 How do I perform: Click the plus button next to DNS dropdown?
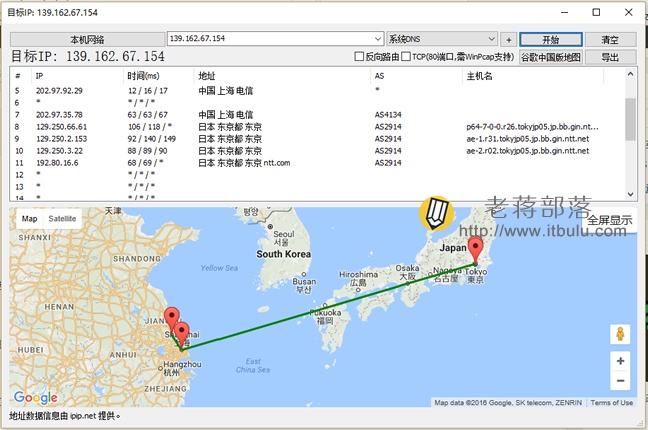click(509, 40)
